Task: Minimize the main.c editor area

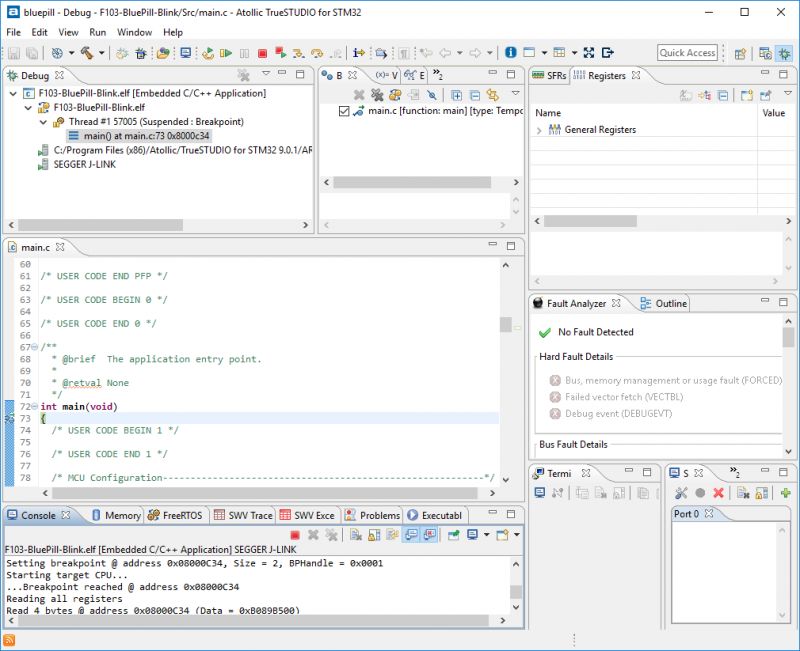Action: click(492, 245)
